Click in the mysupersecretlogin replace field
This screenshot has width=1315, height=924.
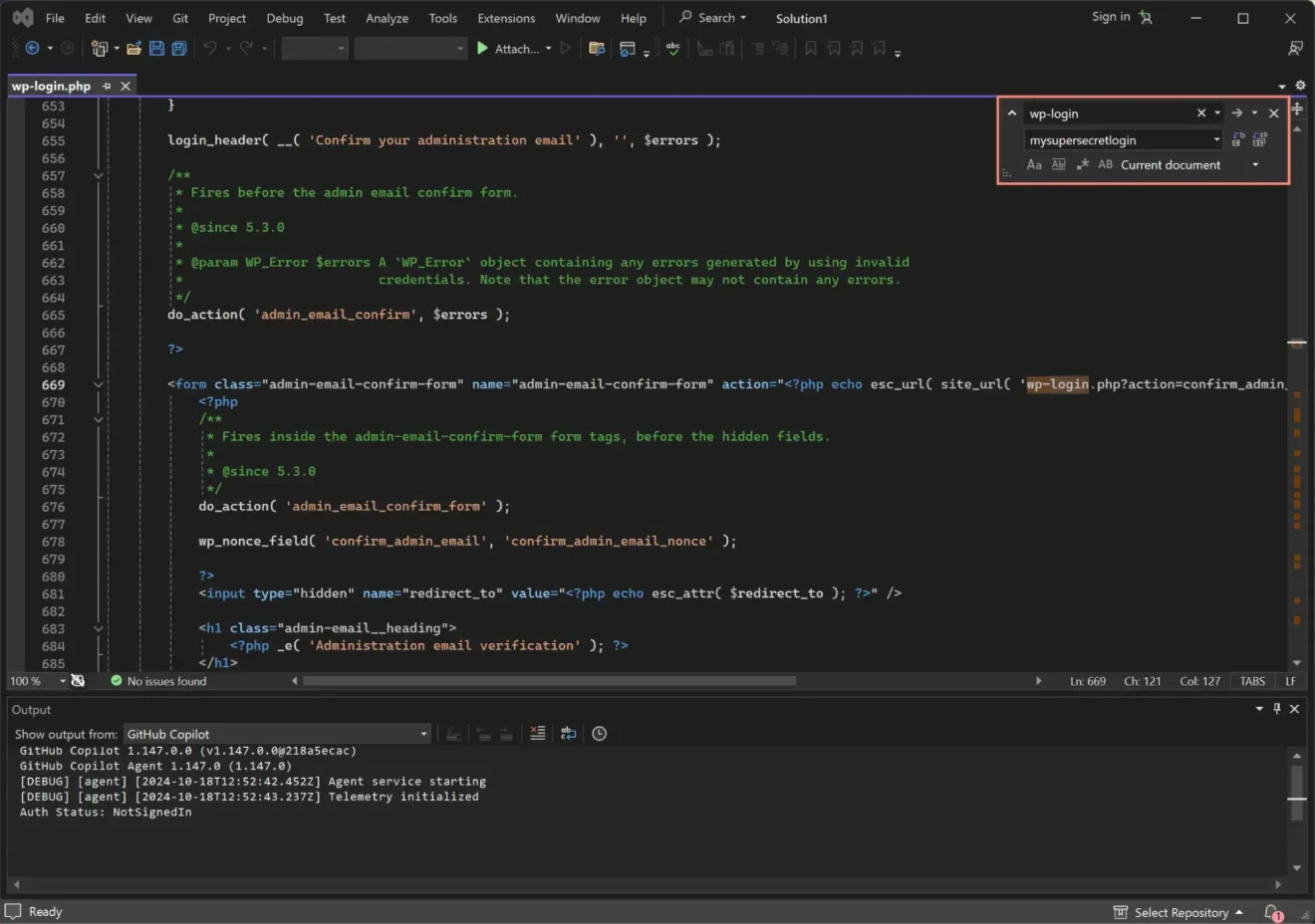click(x=1116, y=140)
